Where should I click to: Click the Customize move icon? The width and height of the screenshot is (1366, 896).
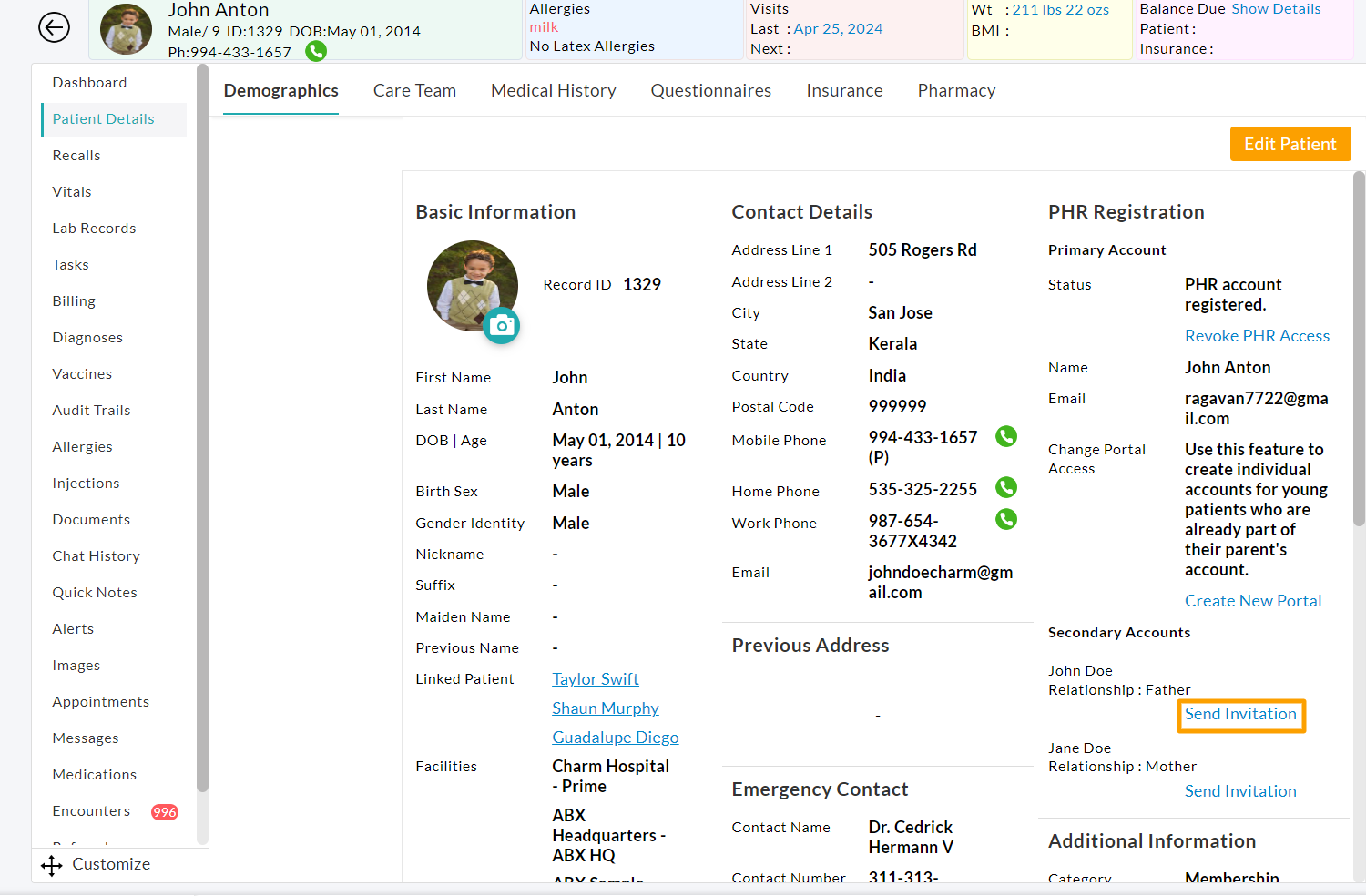point(52,865)
